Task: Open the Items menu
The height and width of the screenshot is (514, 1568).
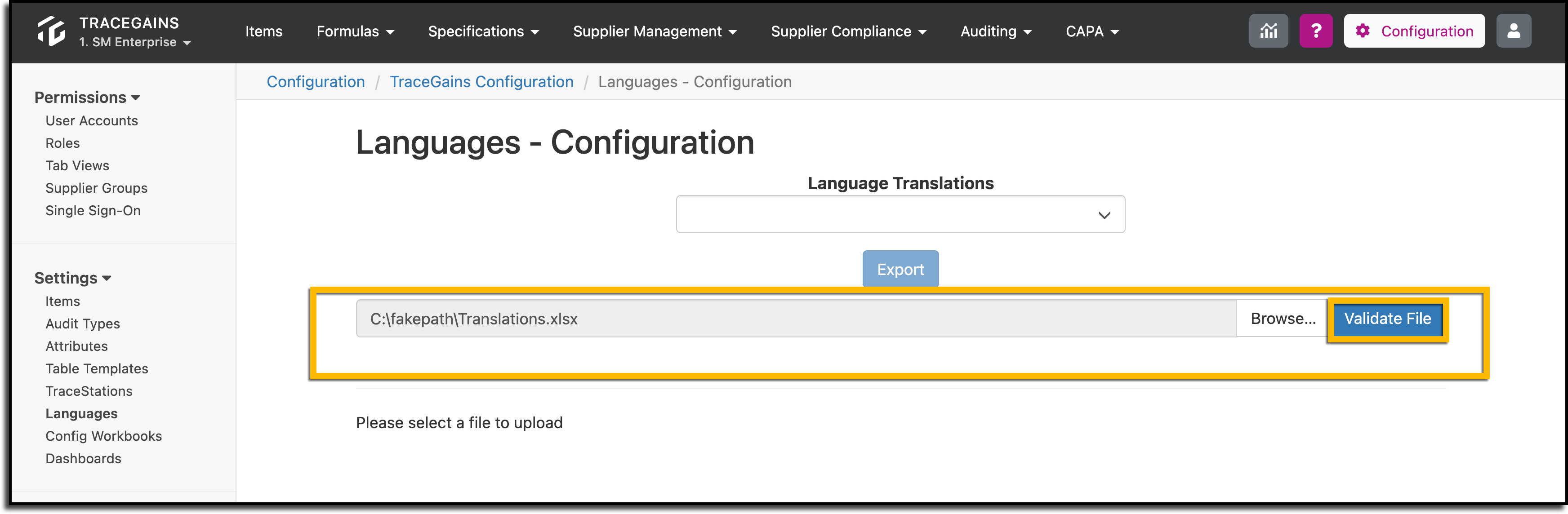Action: tap(263, 31)
